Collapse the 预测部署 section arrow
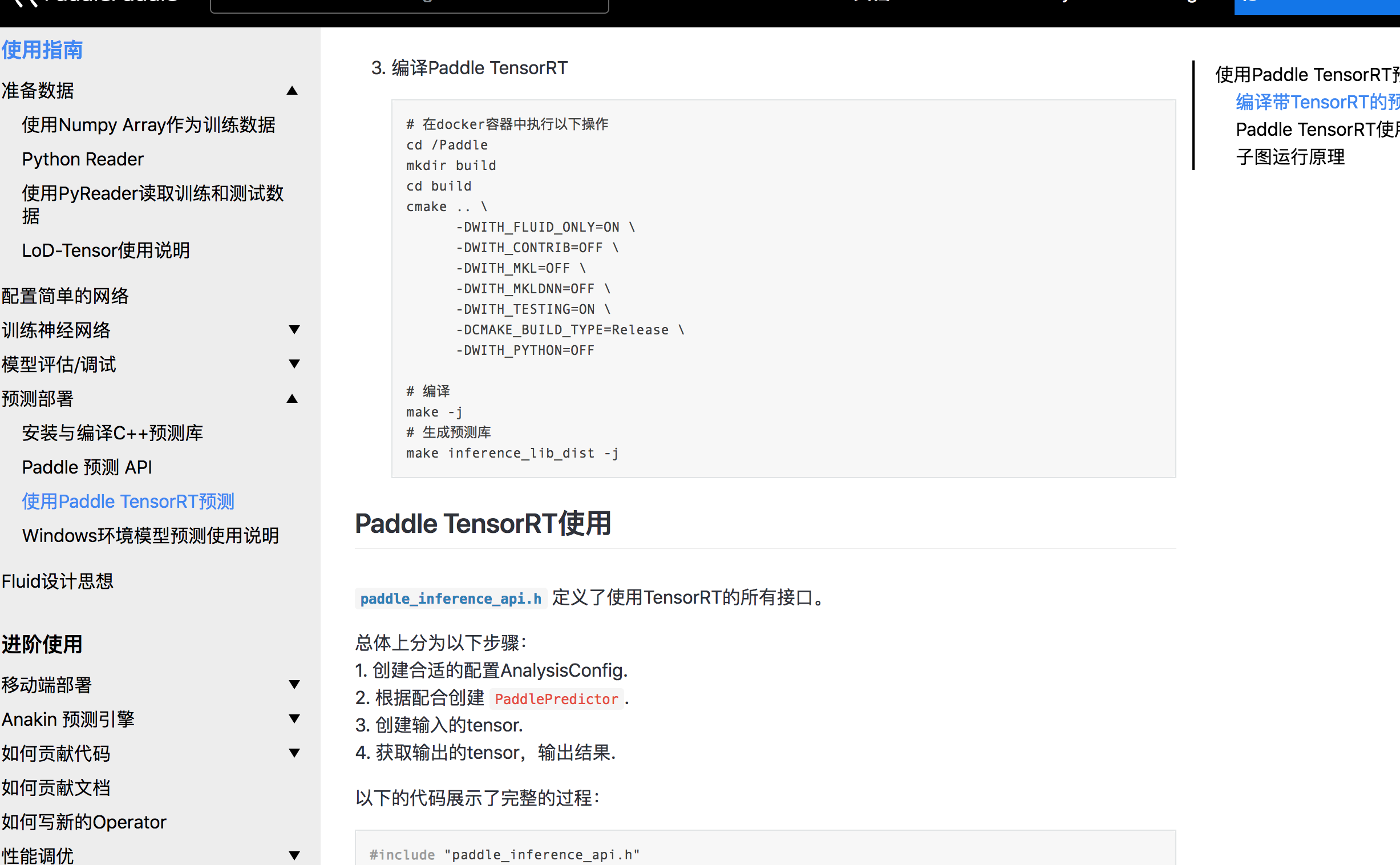Screen dimensions: 1400x865 click(x=292, y=398)
